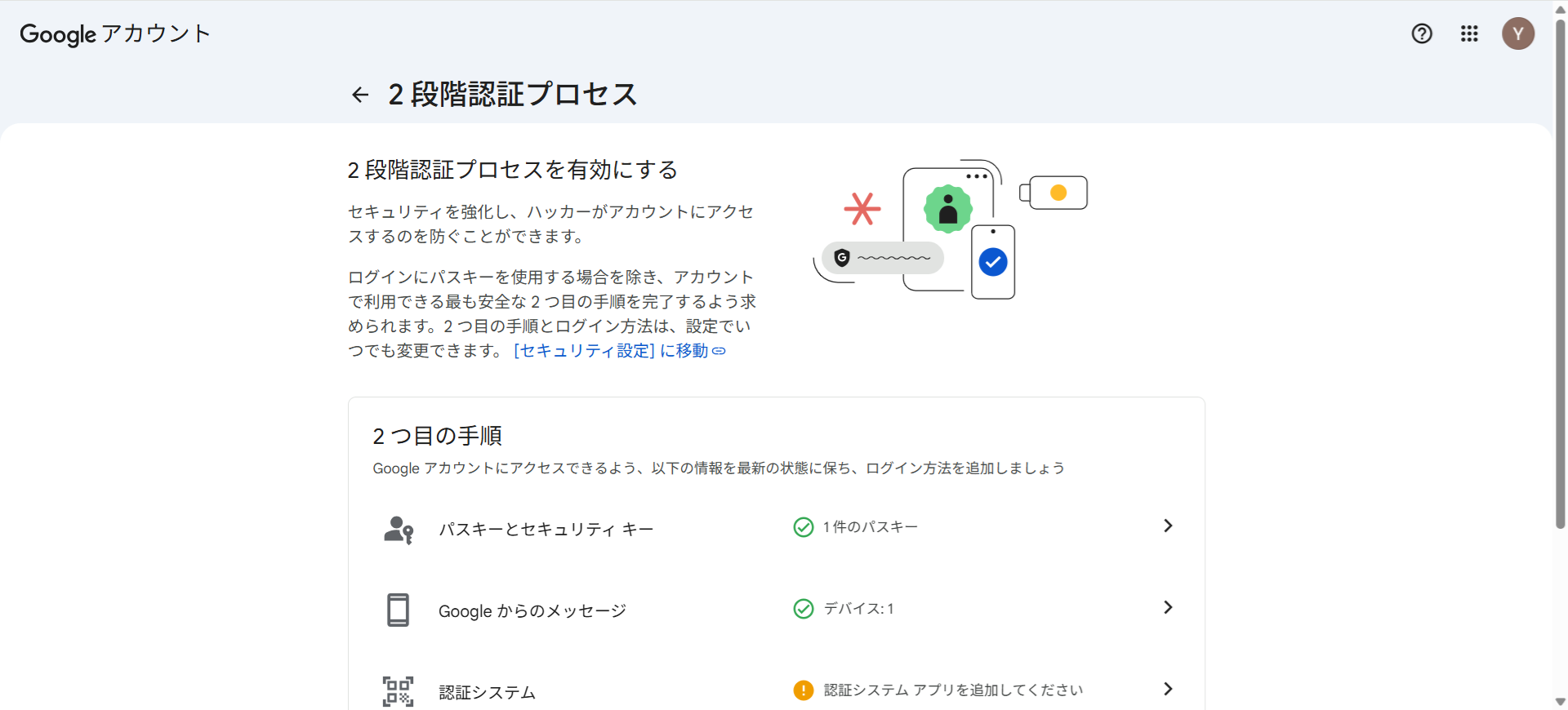The height and width of the screenshot is (710, 1568).
Task: Click green checkmark next to デバイス: 1
Action: (x=803, y=609)
